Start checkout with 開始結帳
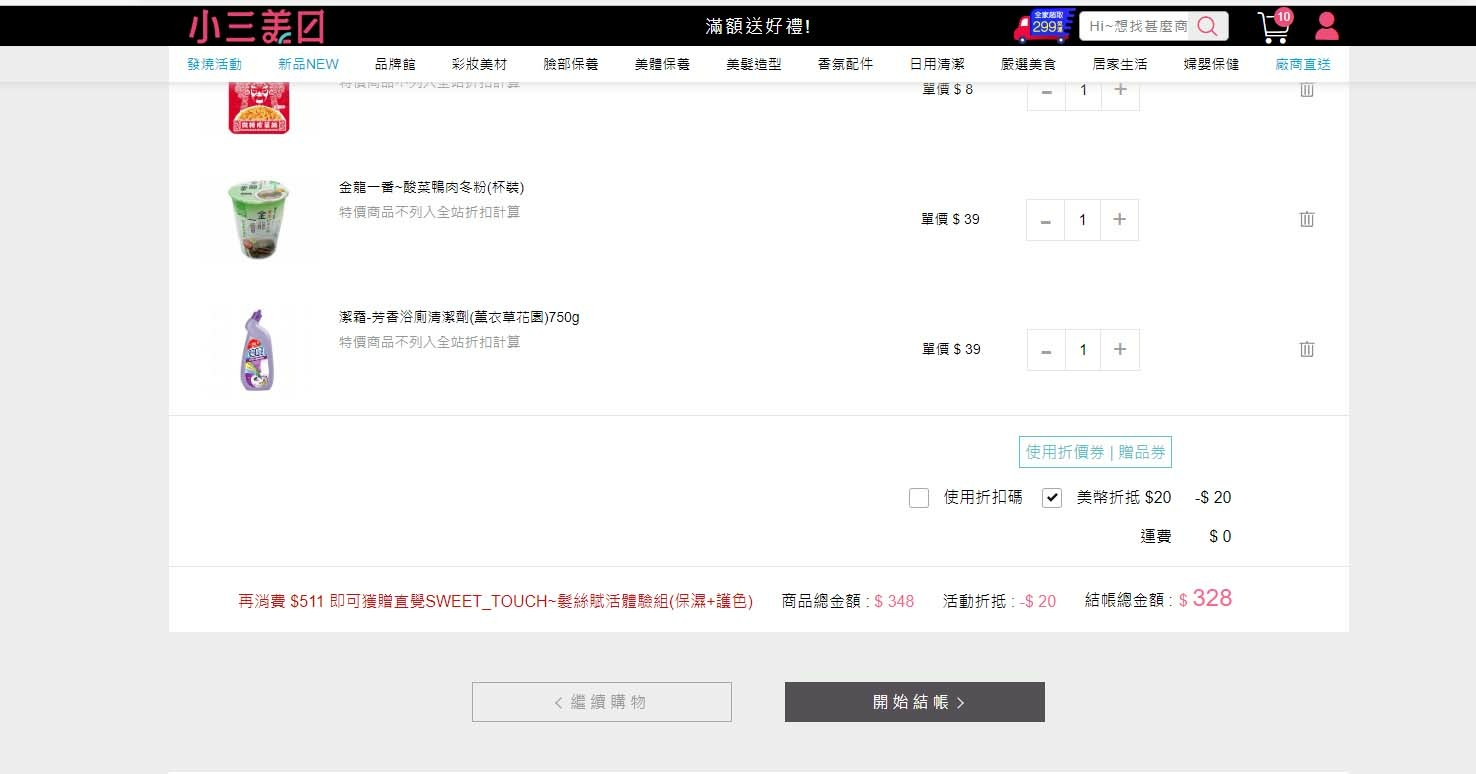Image resolution: width=1476 pixels, height=774 pixels. pos(915,702)
